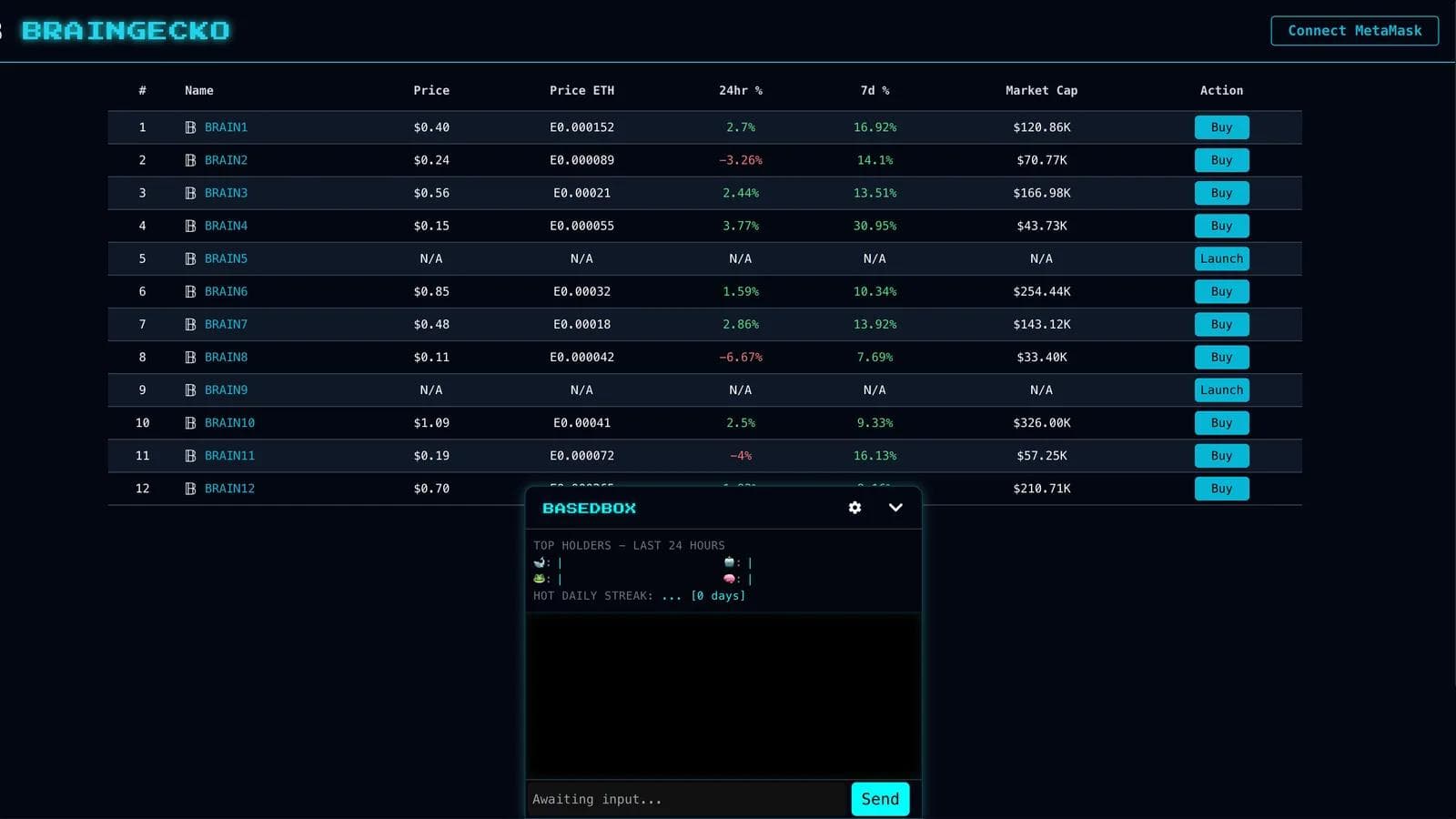
Task: Click the BRAIN3 token icon
Action: [190, 193]
